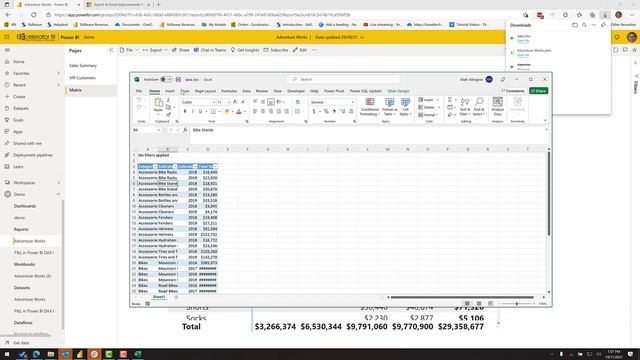The width and height of the screenshot is (640, 360).
Task: Click the Excel horizontal scrollbar
Action: tap(462, 297)
